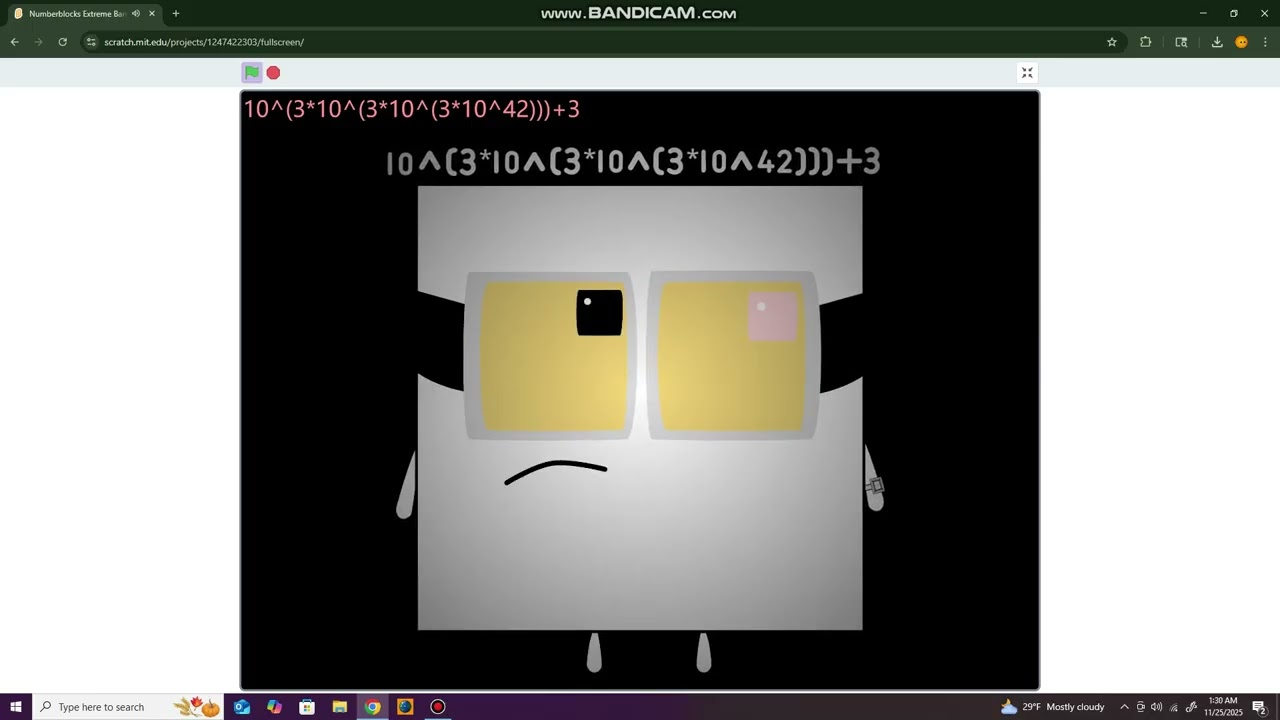
Task: Open the notification center with 2 alerts
Action: pyautogui.click(x=1260, y=707)
